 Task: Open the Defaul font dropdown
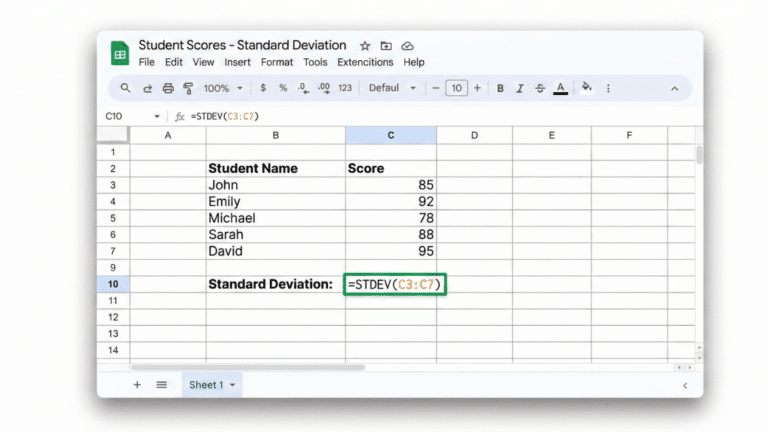point(392,88)
